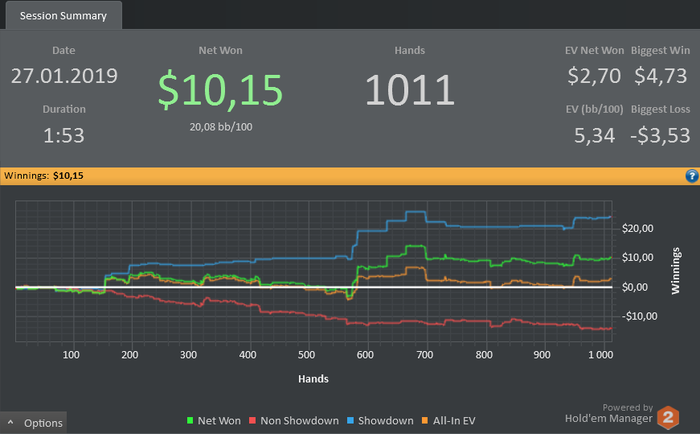Click the blue Showdown line peak near 700
This screenshot has width=700, height=434.
tap(416, 212)
